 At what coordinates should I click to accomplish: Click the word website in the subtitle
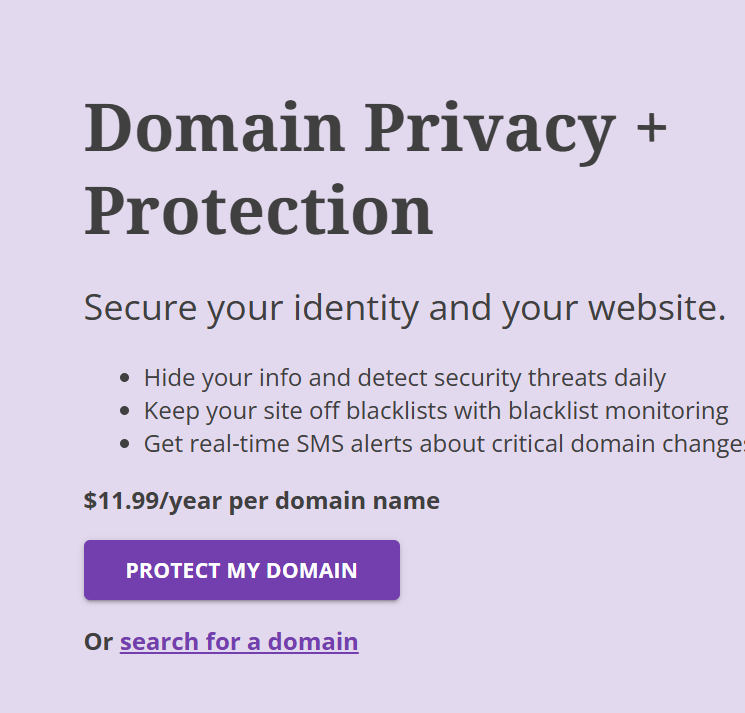pos(657,308)
